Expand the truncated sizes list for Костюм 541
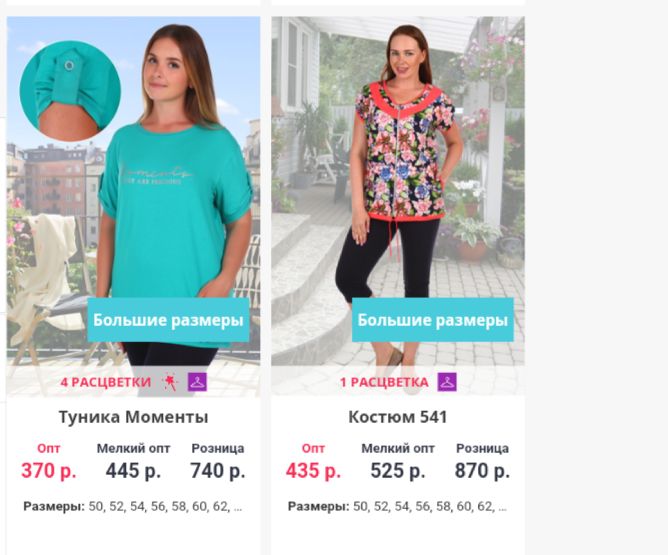 tap(502, 507)
